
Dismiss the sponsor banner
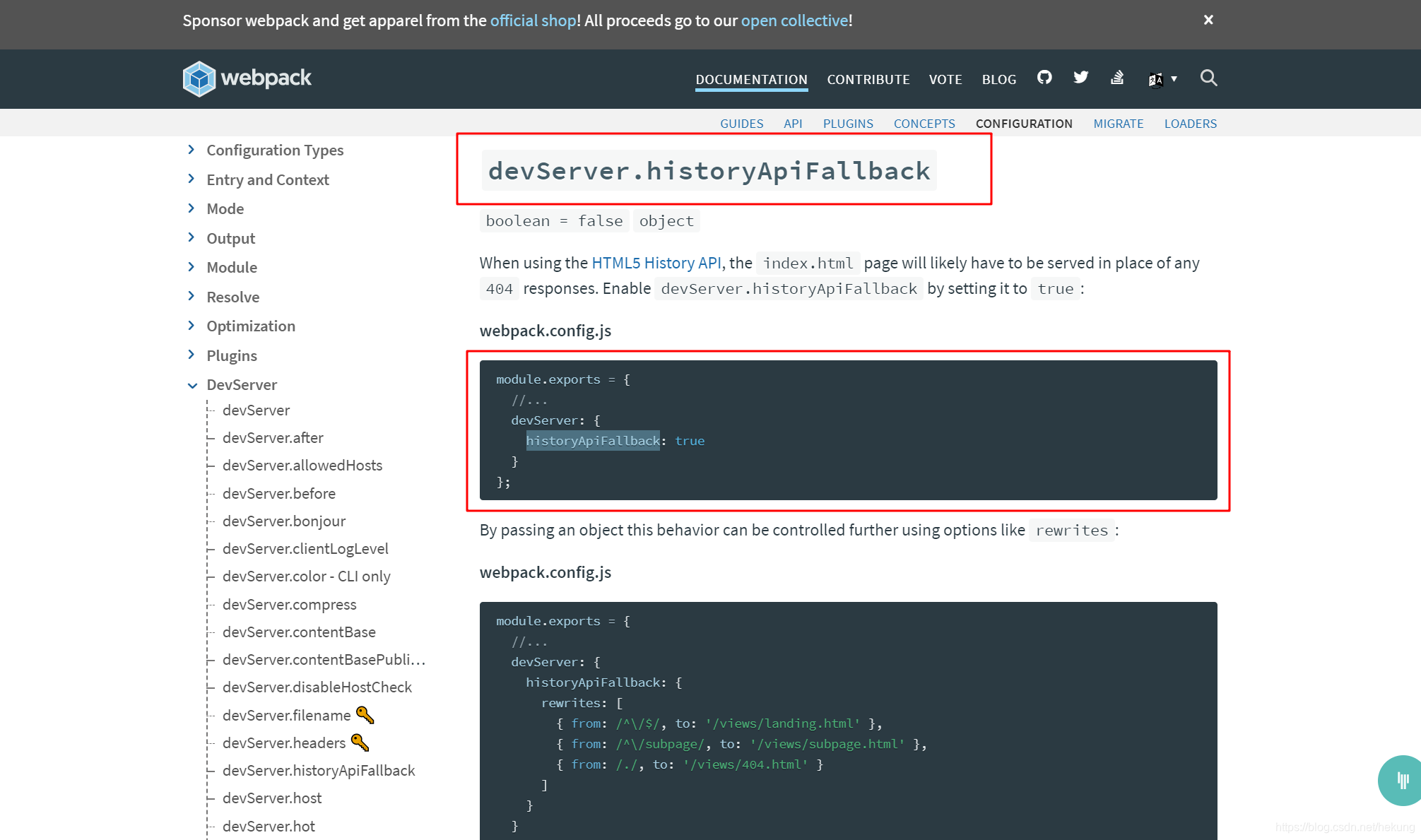(x=1208, y=20)
